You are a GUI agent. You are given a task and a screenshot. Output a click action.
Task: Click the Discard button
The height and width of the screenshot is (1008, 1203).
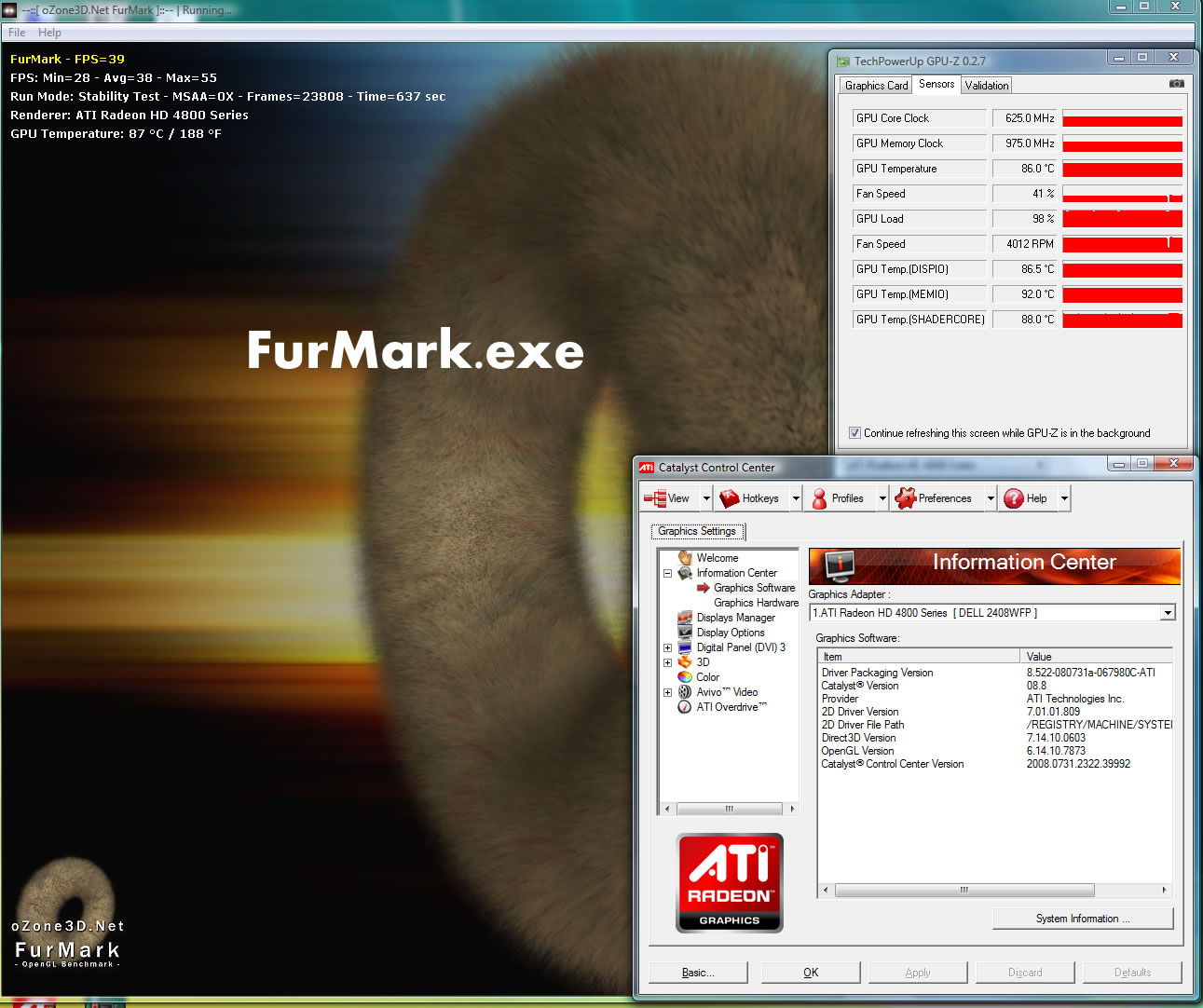pyautogui.click(x=1025, y=973)
